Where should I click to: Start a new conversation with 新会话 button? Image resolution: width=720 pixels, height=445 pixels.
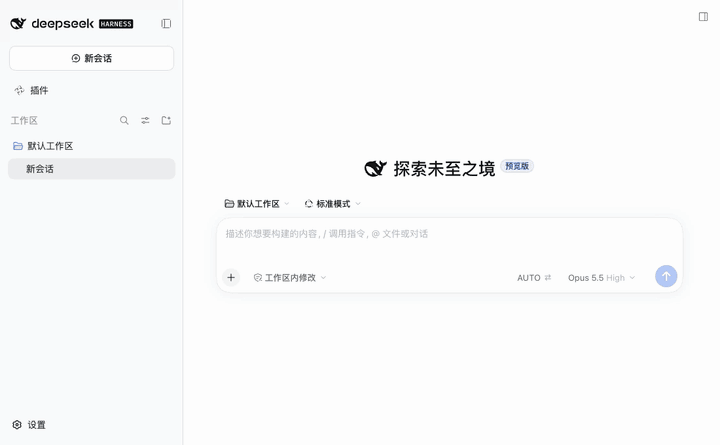pyautogui.click(x=91, y=58)
